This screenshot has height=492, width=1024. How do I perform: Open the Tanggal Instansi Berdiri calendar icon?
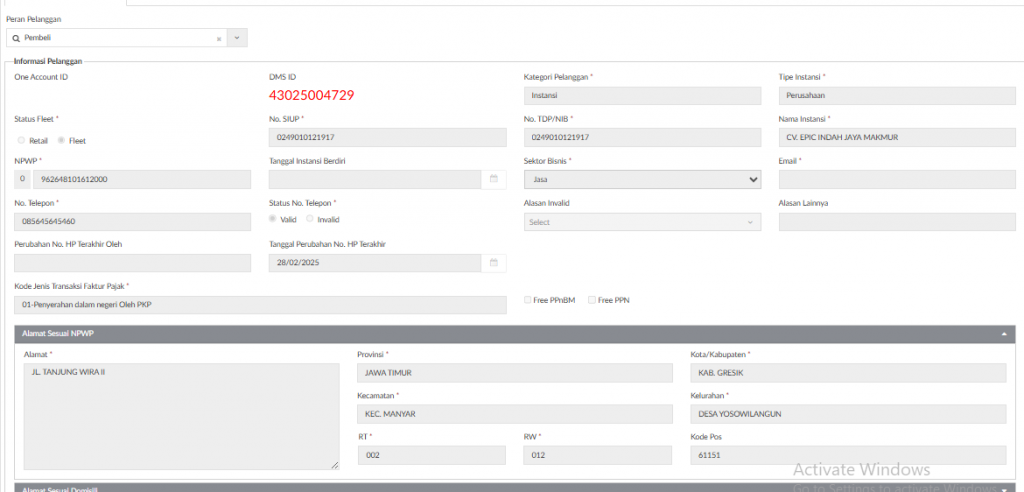coord(493,179)
